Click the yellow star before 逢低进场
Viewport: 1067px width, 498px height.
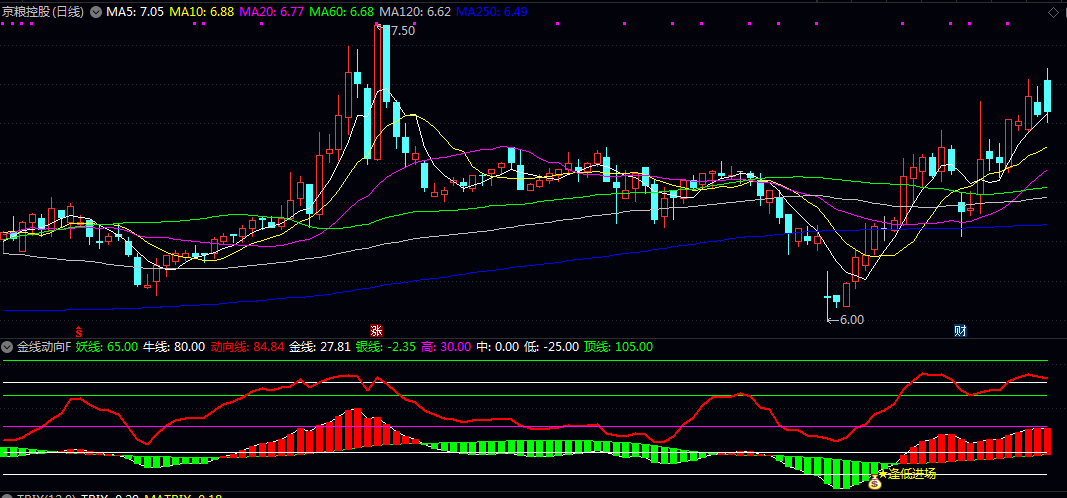(x=883, y=472)
